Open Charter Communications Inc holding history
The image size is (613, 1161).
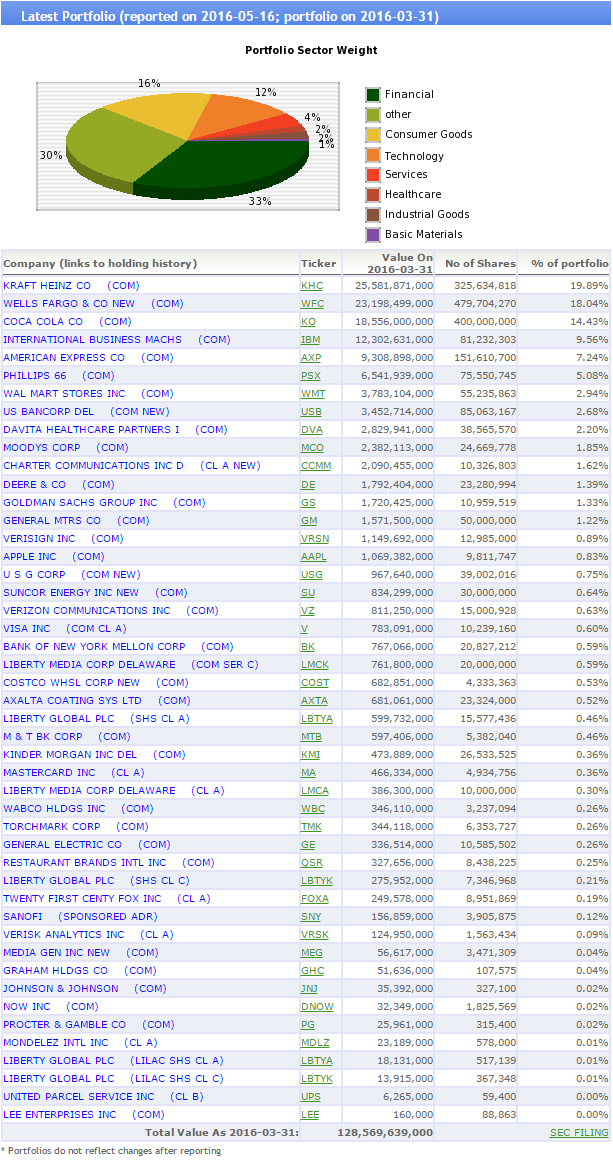pos(132,466)
